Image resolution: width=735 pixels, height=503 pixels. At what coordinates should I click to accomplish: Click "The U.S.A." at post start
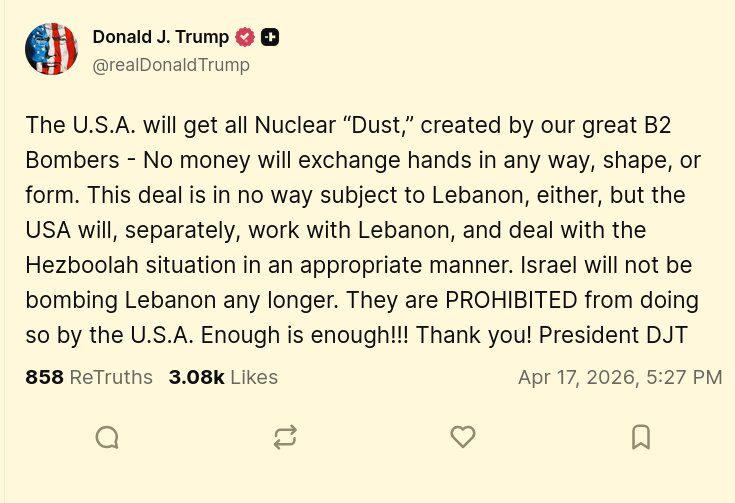point(82,125)
